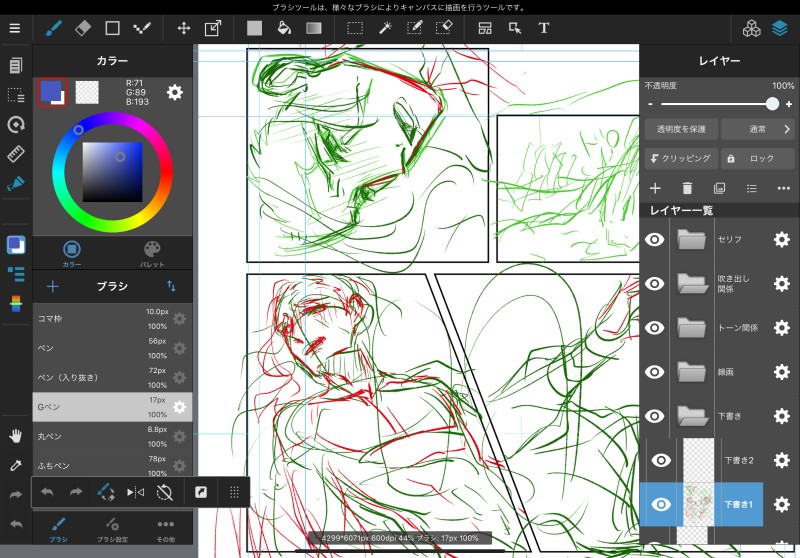The width and height of the screenshot is (800, 558).
Task: Select the Shape rectangle tool
Action: pyautogui.click(x=112, y=28)
